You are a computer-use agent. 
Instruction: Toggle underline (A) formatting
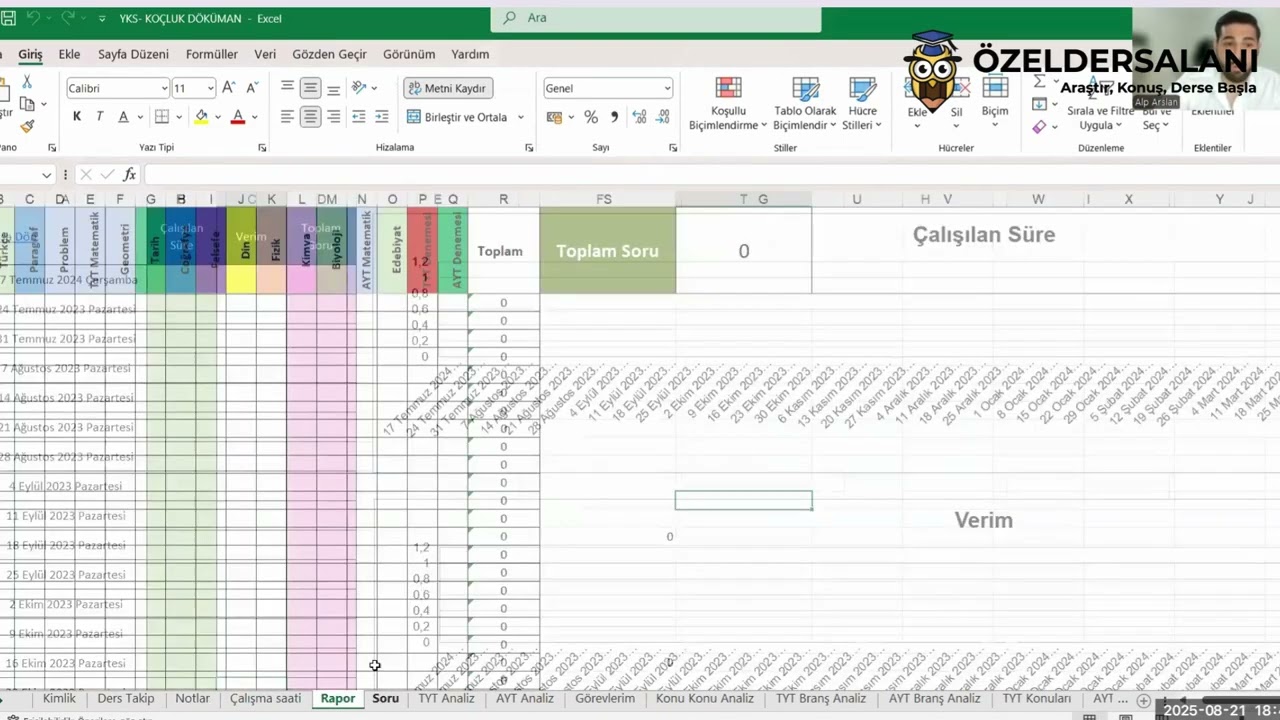tap(124, 117)
